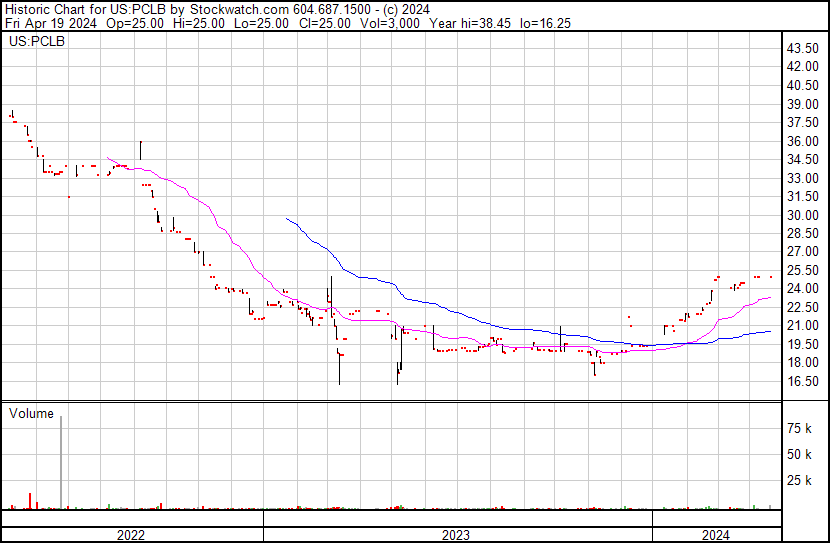This screenshot has width=830, height=543.
Task: Click the 75 k volume axis label
Action: point(800,428)
